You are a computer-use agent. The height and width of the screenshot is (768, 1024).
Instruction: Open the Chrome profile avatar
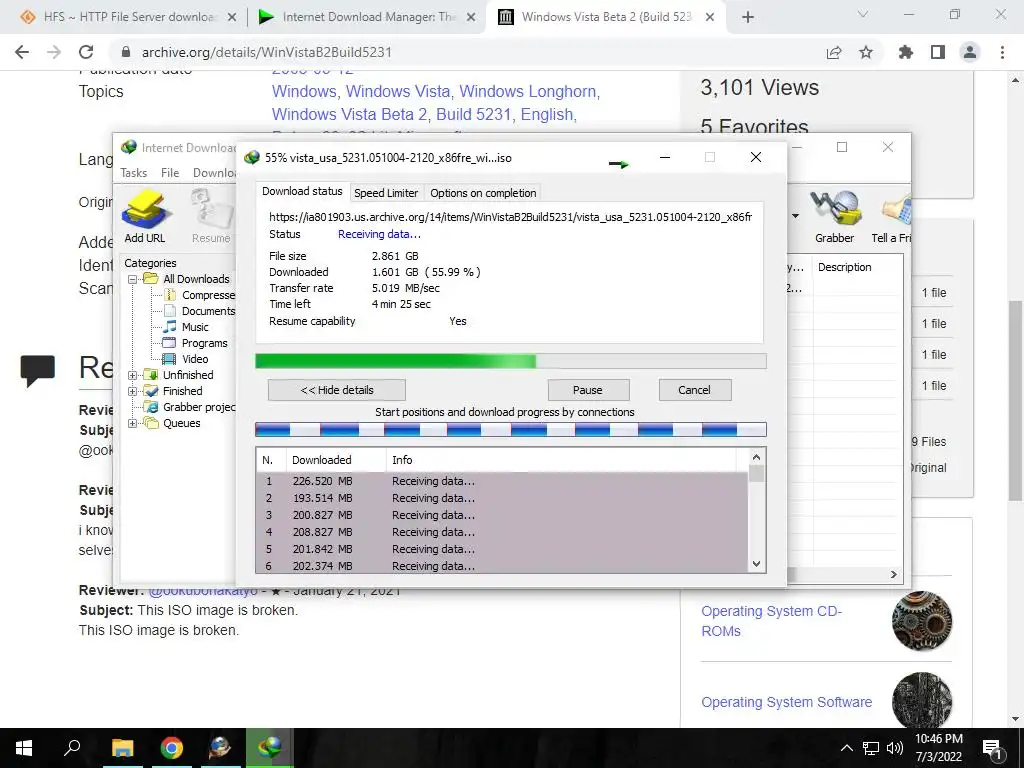(x=970, y=52)
